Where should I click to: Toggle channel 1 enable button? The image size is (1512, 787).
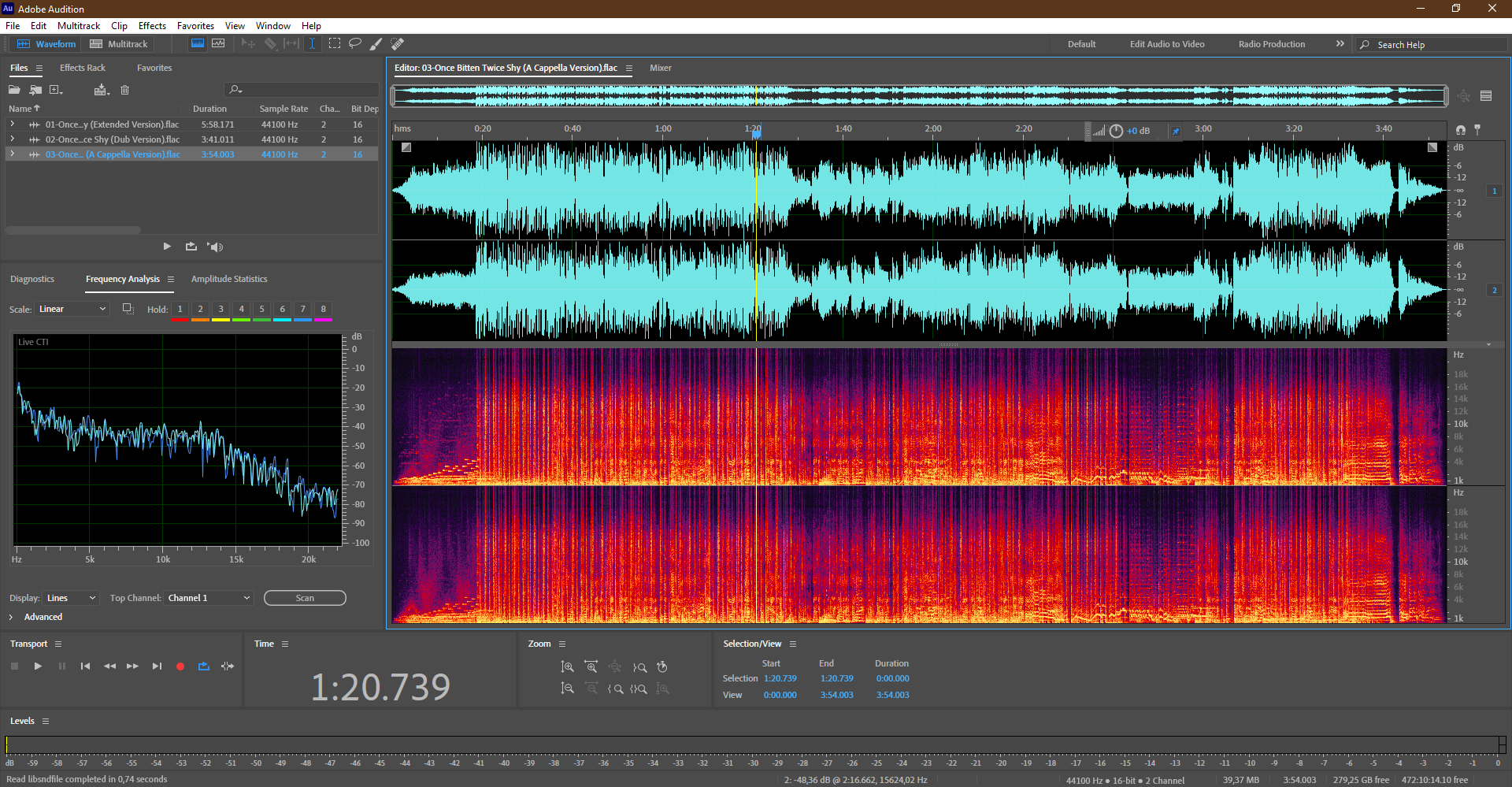(x=1494, y=191)
